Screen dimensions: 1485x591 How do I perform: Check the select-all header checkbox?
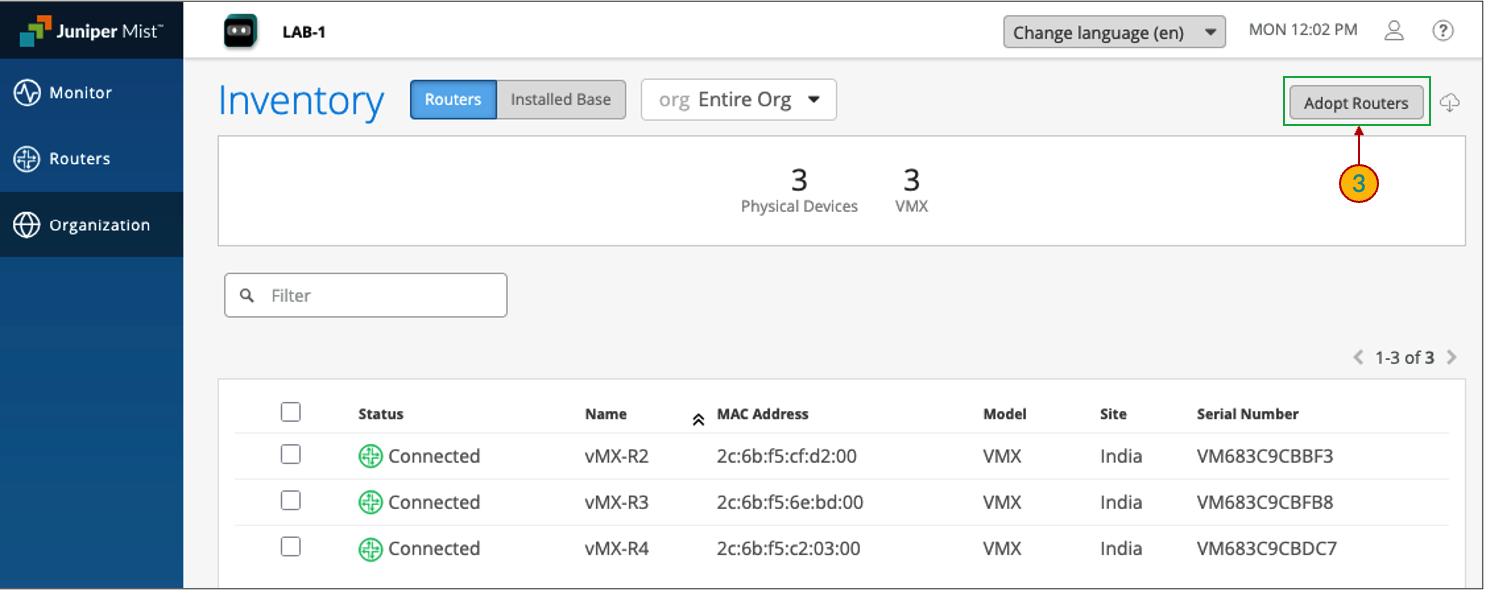click(290, 412)
